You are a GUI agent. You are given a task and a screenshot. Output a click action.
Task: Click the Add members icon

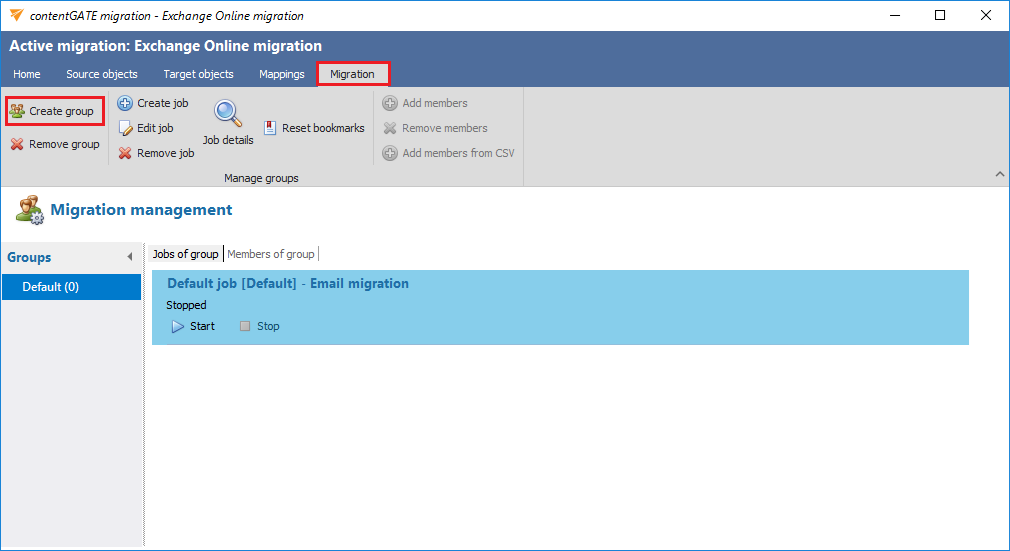click(x=390, y=103)
